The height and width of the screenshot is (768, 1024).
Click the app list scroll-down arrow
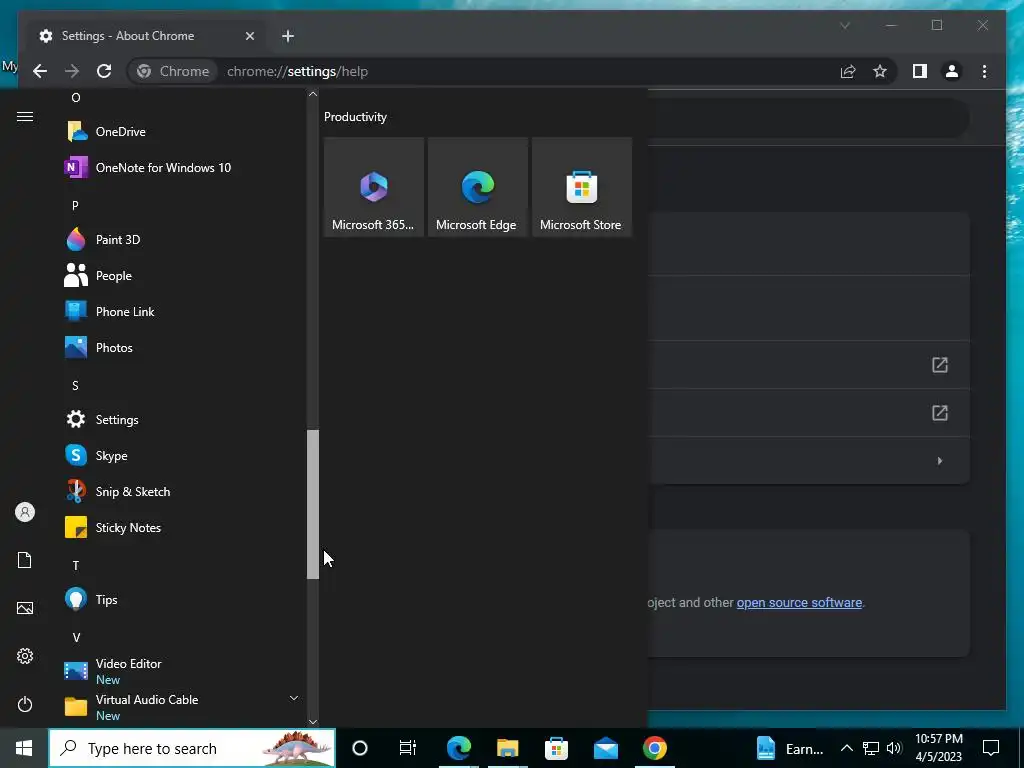pyautogui.click(x=313, y=722)
